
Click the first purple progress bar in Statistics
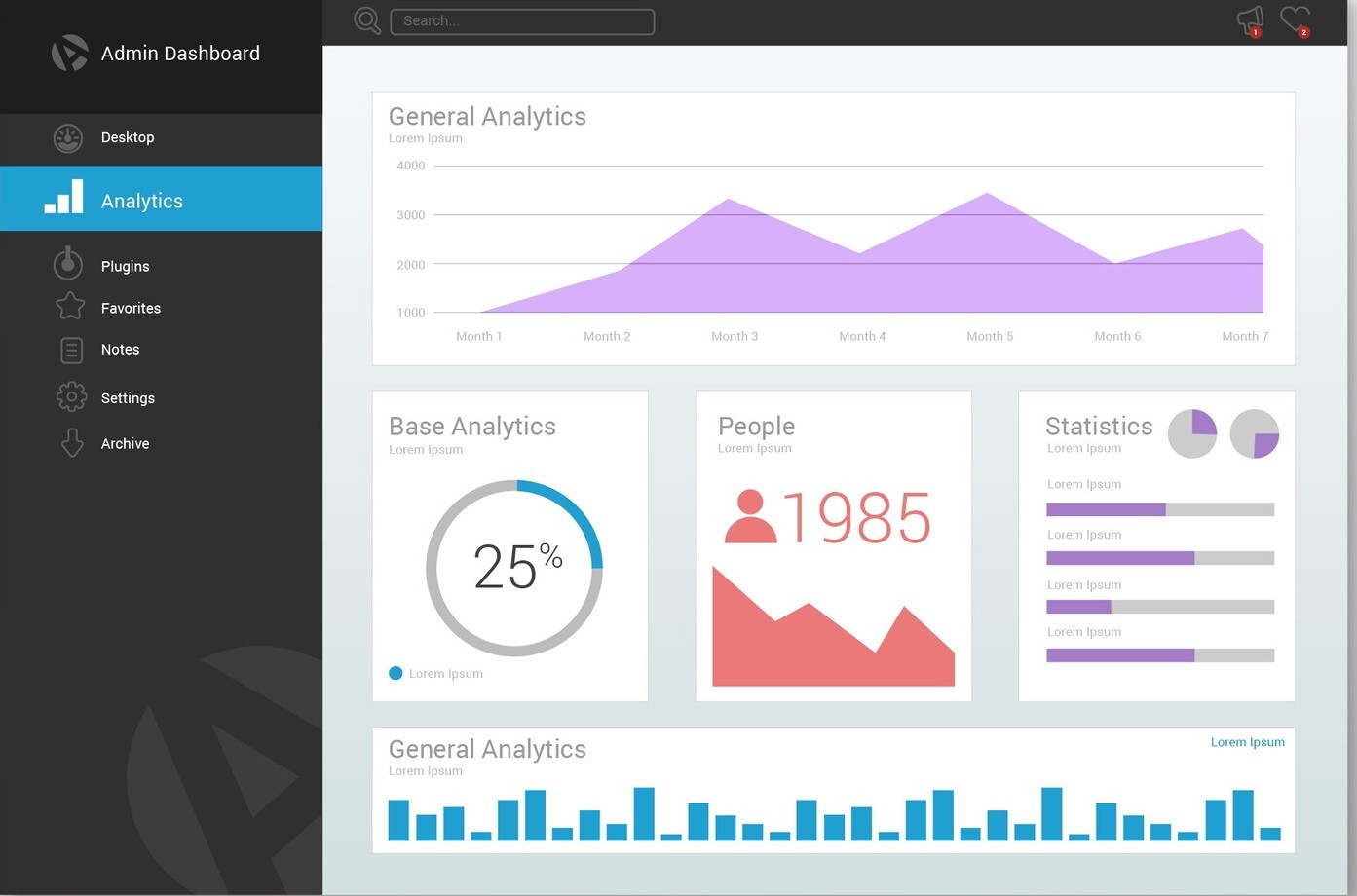click(x=1105, y=508)
